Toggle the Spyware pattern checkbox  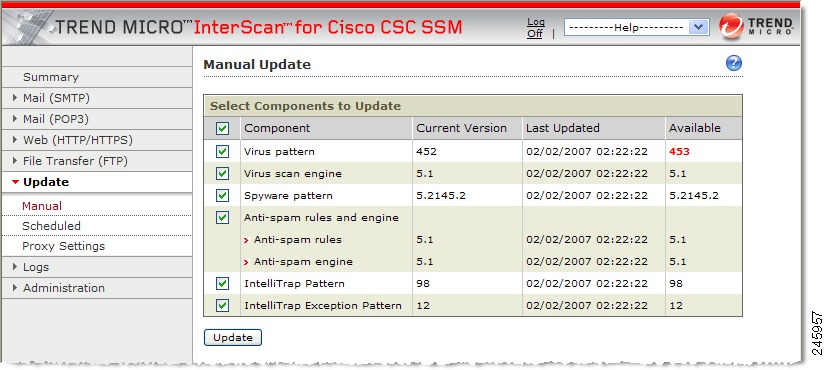[x=223, y=195]
